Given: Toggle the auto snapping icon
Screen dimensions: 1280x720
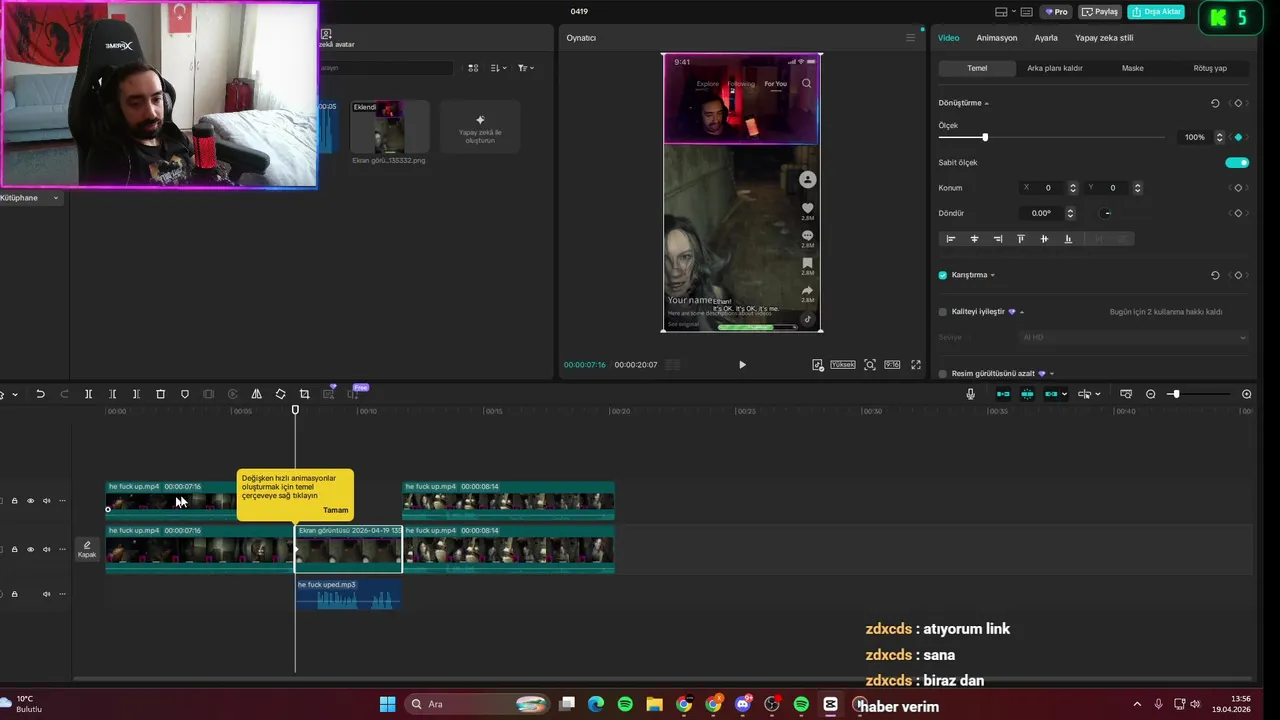Looking at the screenshot, I should (1027, 394).
